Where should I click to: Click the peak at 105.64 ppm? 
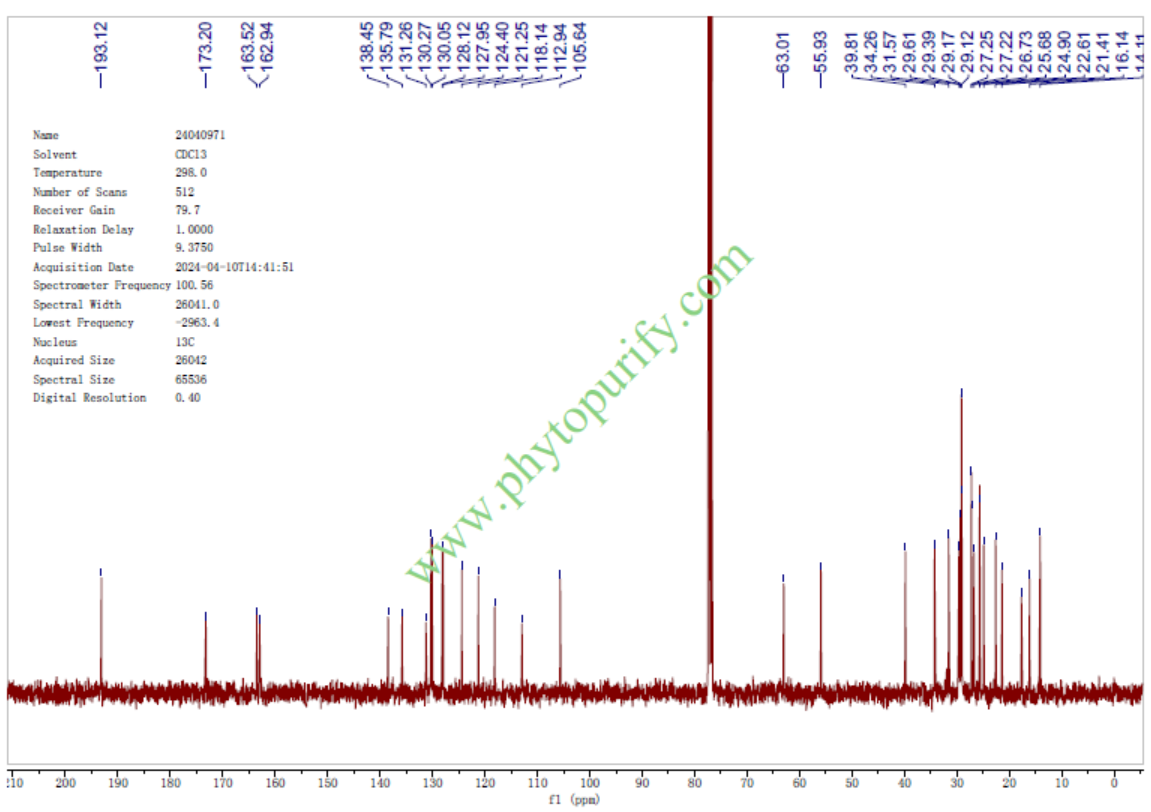(560, 630)
